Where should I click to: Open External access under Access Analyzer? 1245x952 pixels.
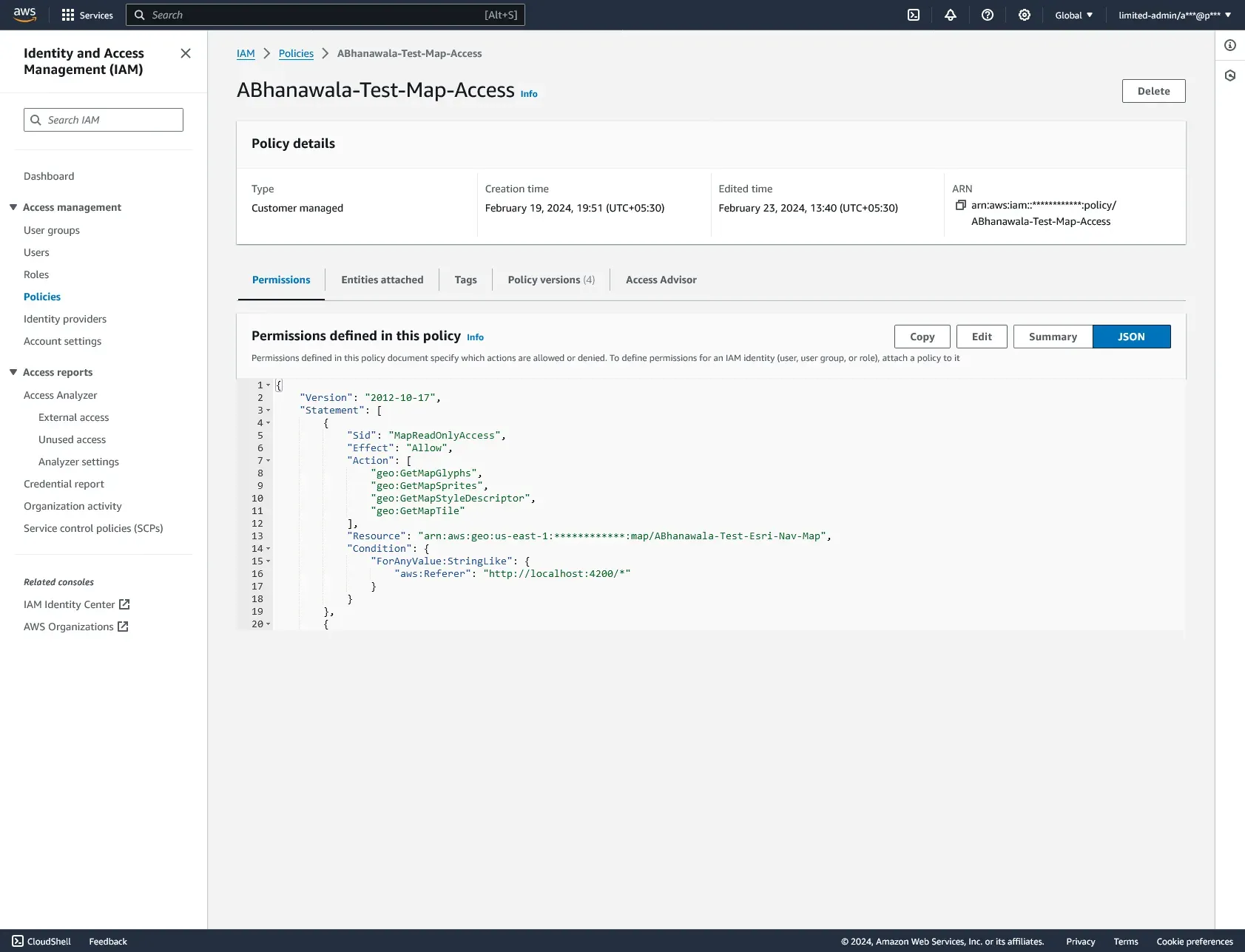74,417
